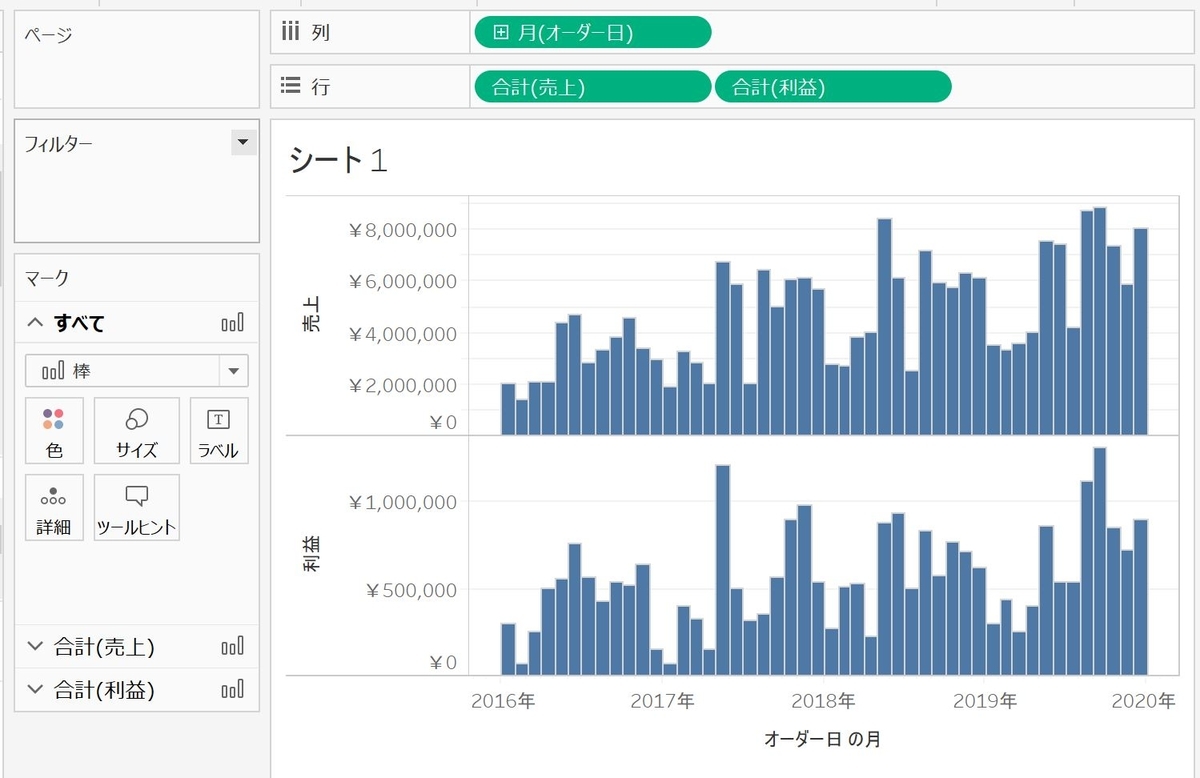This screenshot has height=778, width=1200.
Task: Click the ¥6,000,000 axis label
Action: [402, 281]
